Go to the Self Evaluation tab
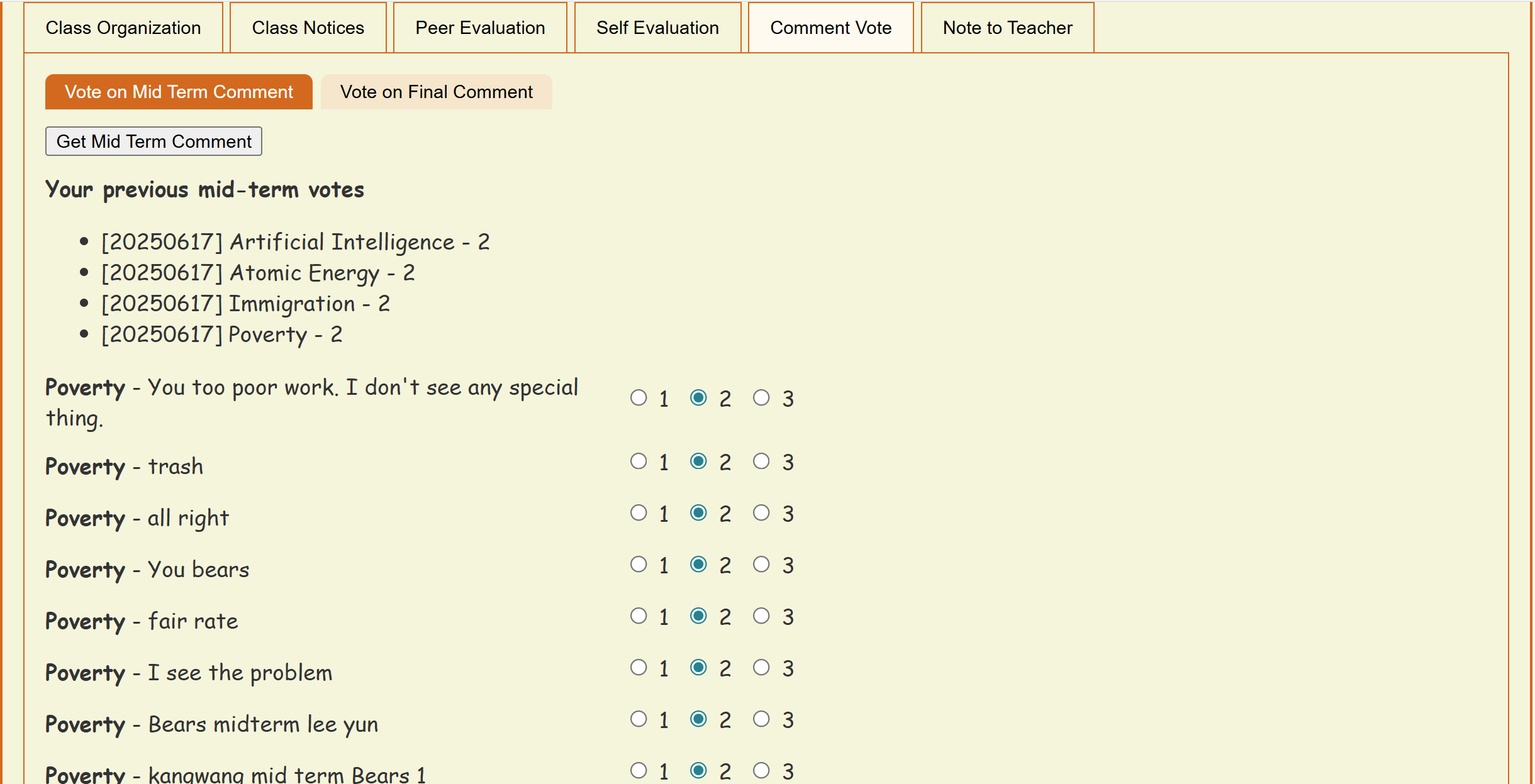 657,28
